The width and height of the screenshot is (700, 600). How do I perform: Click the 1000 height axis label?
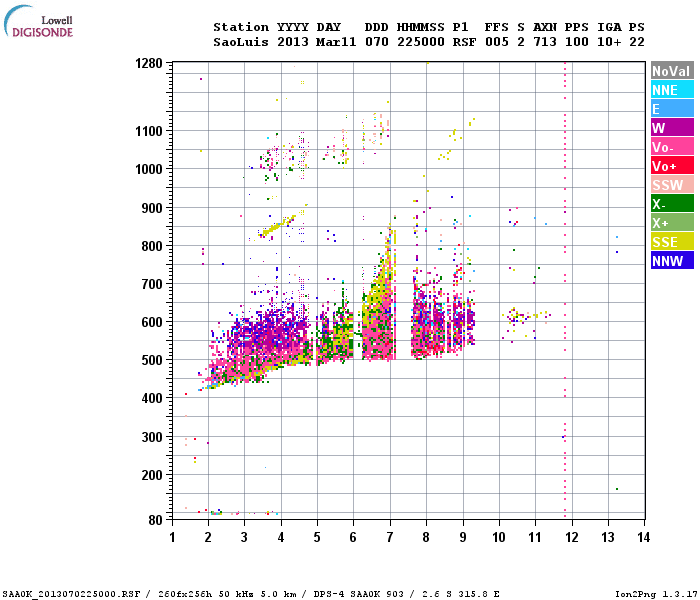(x=149, y=169)
